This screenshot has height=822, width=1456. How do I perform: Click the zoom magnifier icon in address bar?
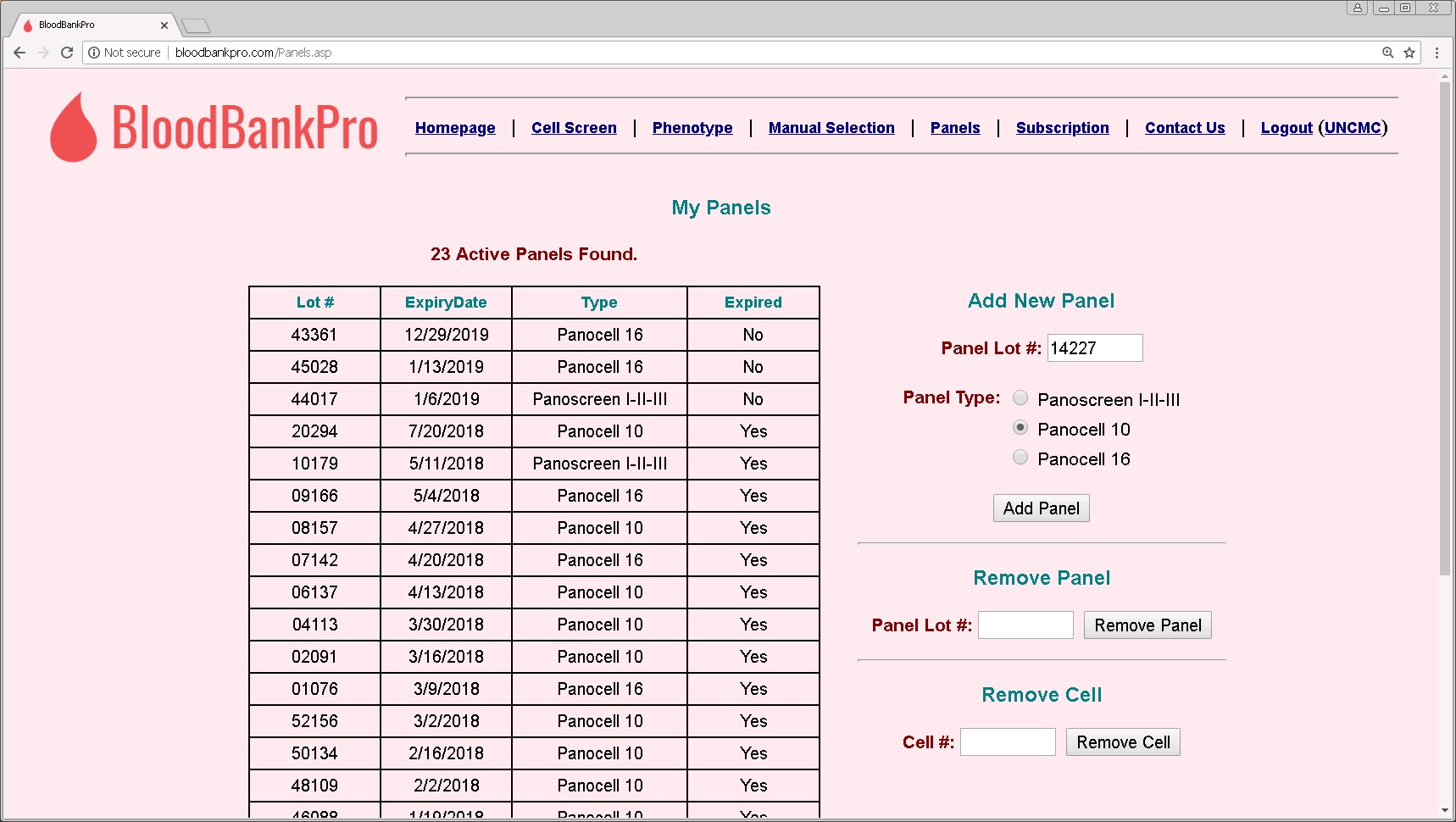(1388, 53)
